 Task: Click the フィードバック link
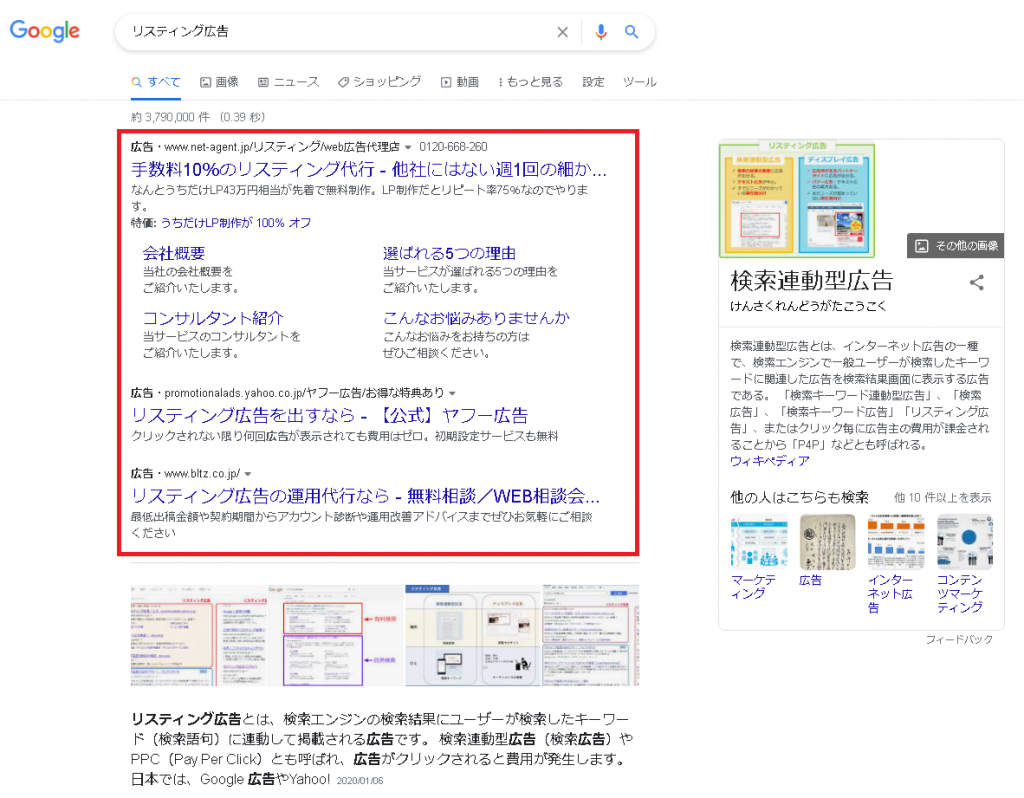[x=959, y=640]
